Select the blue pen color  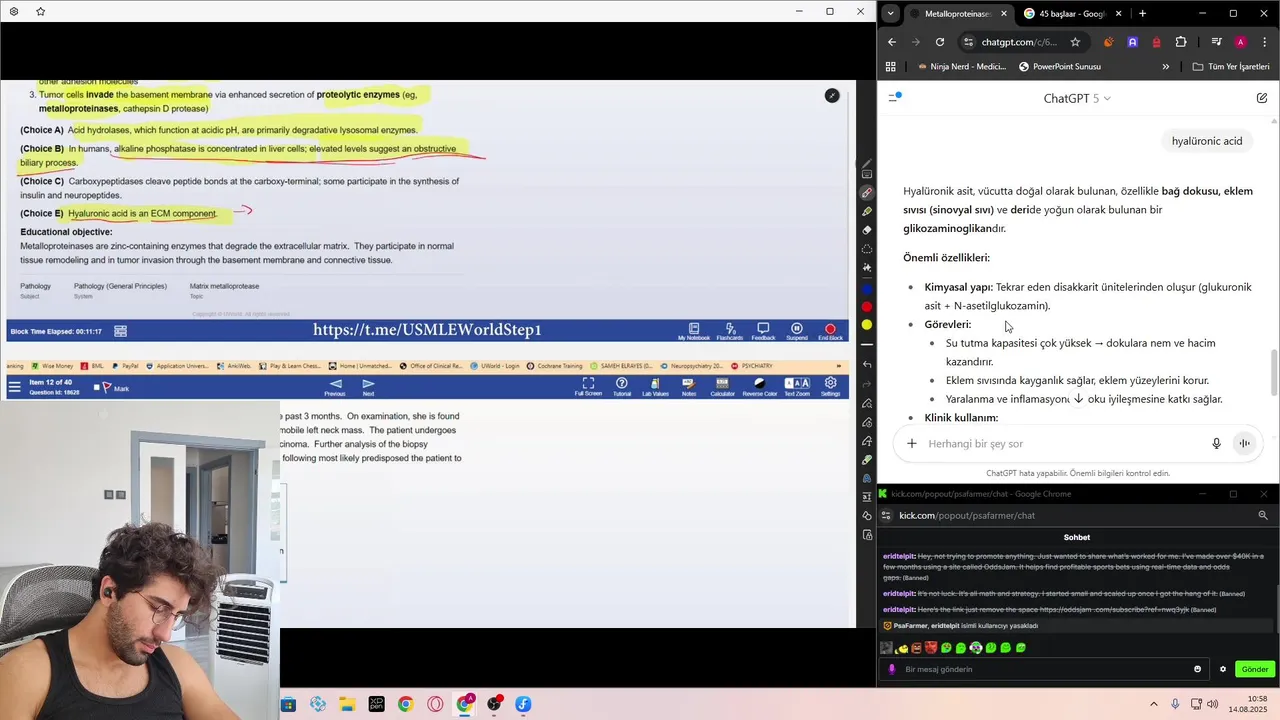[x=867, y=289]
